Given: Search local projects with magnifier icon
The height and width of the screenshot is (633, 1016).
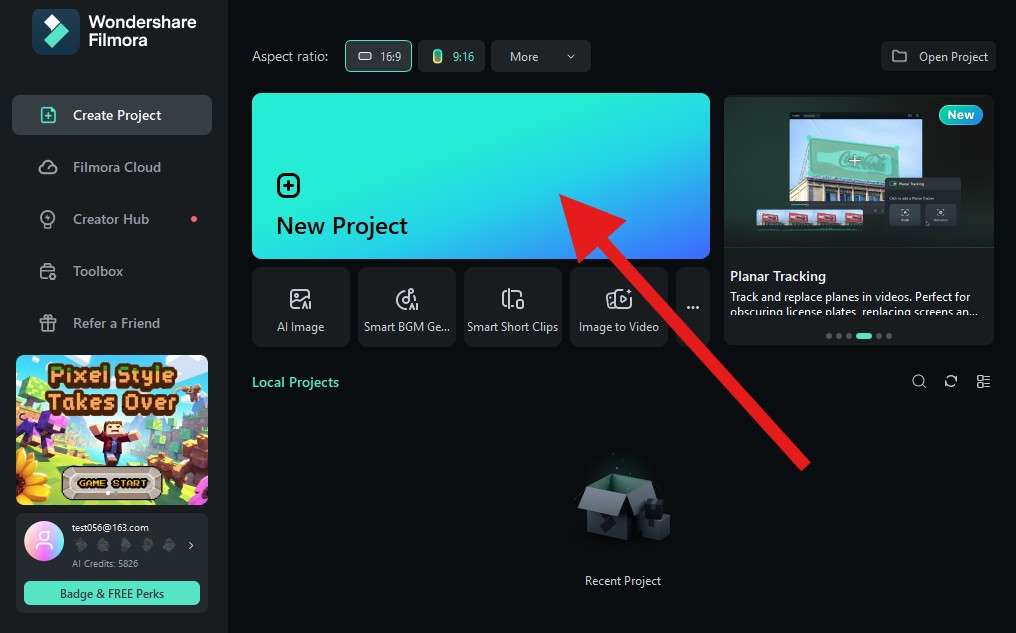Looking at the screenshot, I should click(x=919, y=382).
